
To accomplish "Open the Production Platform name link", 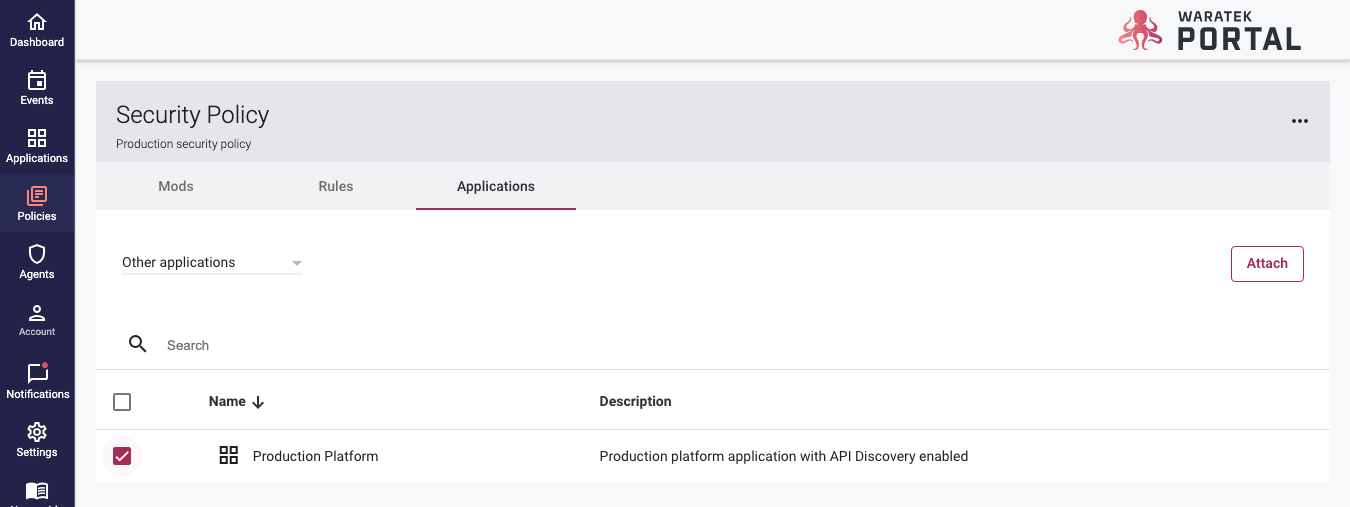I will [x=315, y=456].
